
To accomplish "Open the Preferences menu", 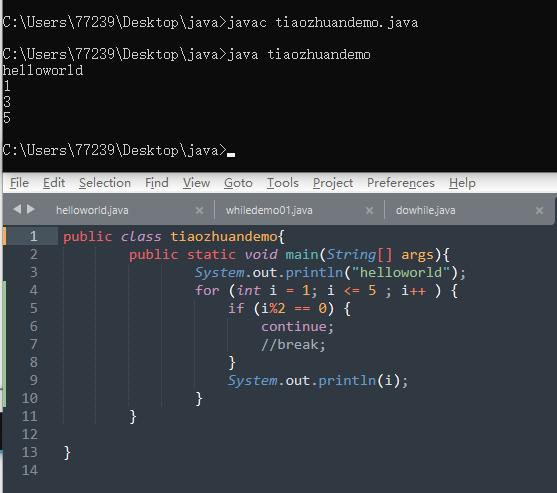I will tap(401, 183).
